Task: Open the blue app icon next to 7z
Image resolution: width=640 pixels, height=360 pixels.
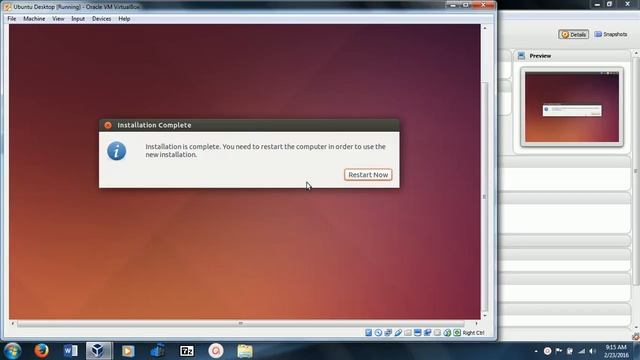Action: tap(157, 351)
